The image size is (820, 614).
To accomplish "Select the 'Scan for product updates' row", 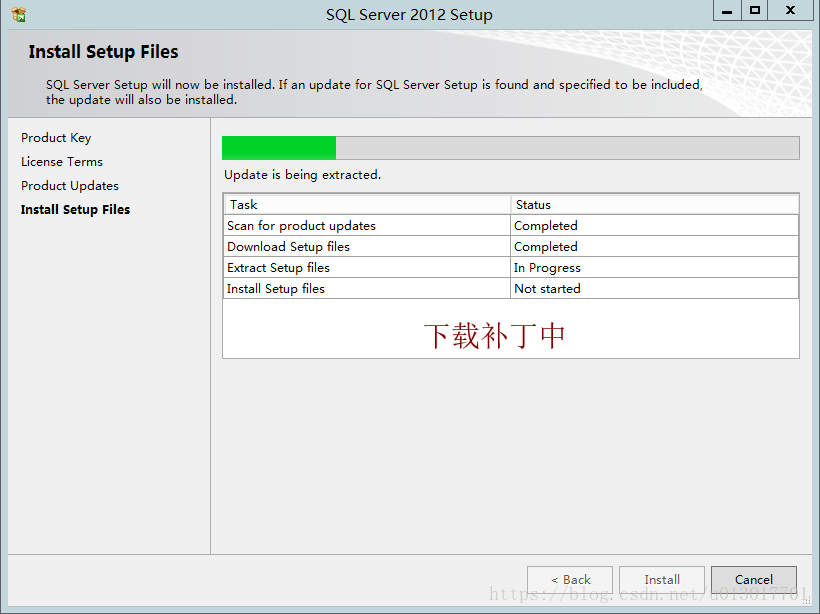I will click(x=511, y=225).
